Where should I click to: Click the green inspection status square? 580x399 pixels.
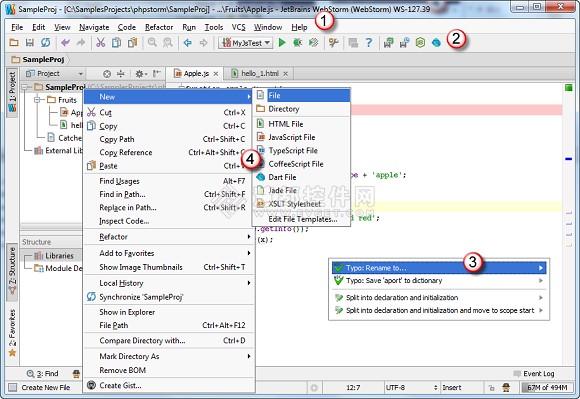tap(569, 88)
